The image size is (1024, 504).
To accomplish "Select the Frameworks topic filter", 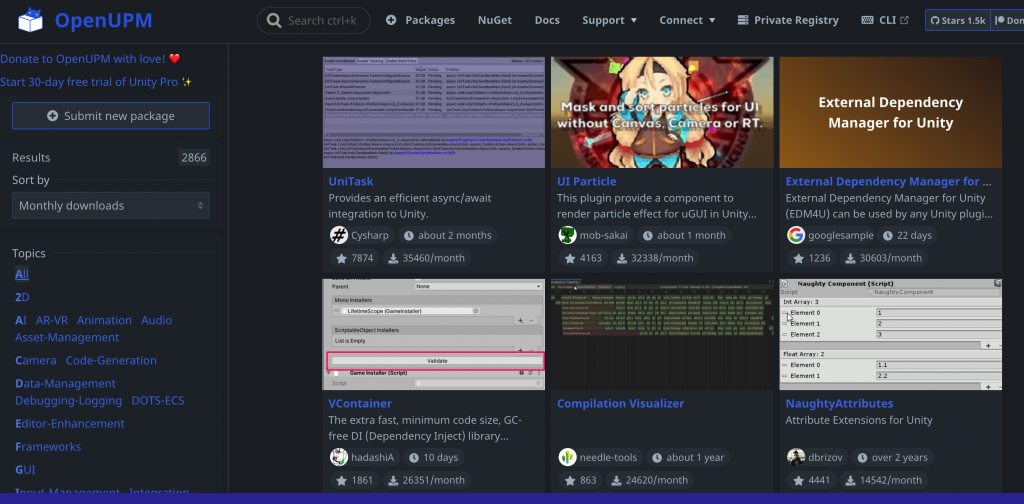I will 48,447.
